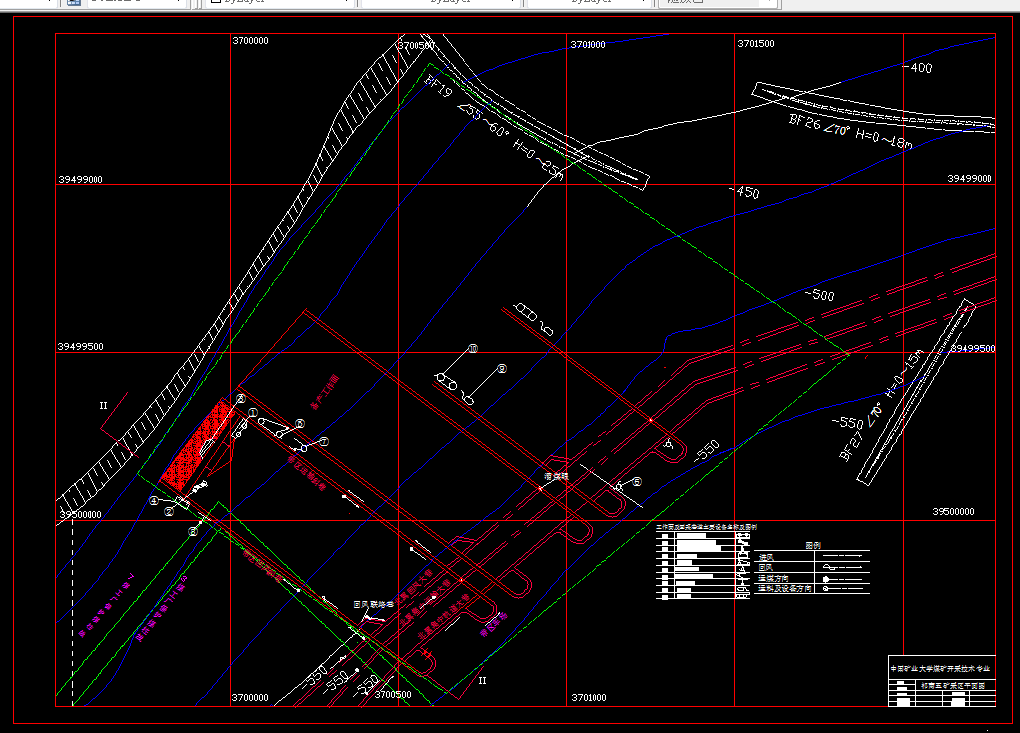1020x733 pixels.
Task: Select the BF27 fault label
Action: pos(851,447)
